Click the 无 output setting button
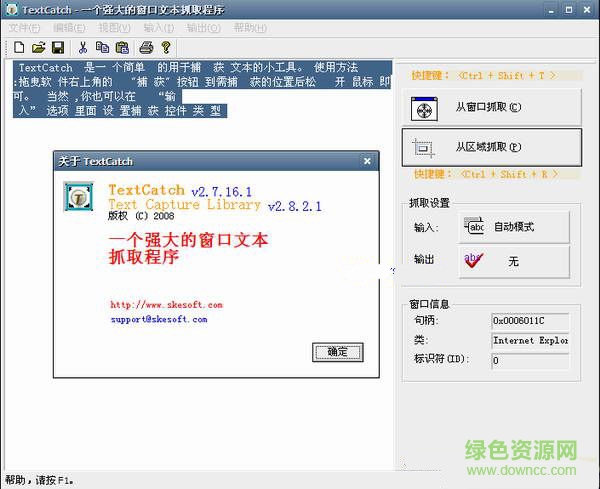Image resolution: width=600 pixels, height=489 pixels. pos(514,261)
